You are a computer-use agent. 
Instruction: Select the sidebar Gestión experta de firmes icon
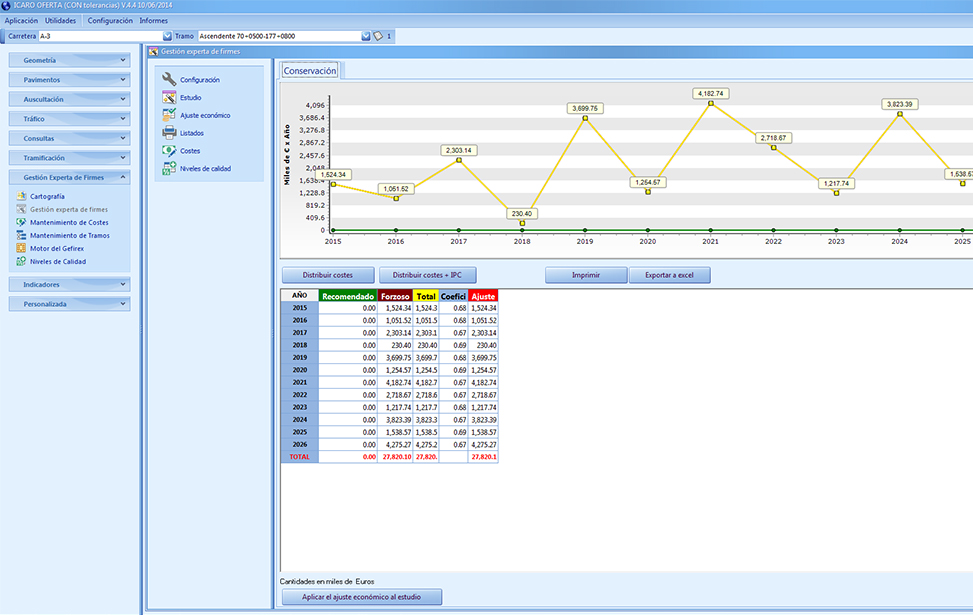point(21,209)
